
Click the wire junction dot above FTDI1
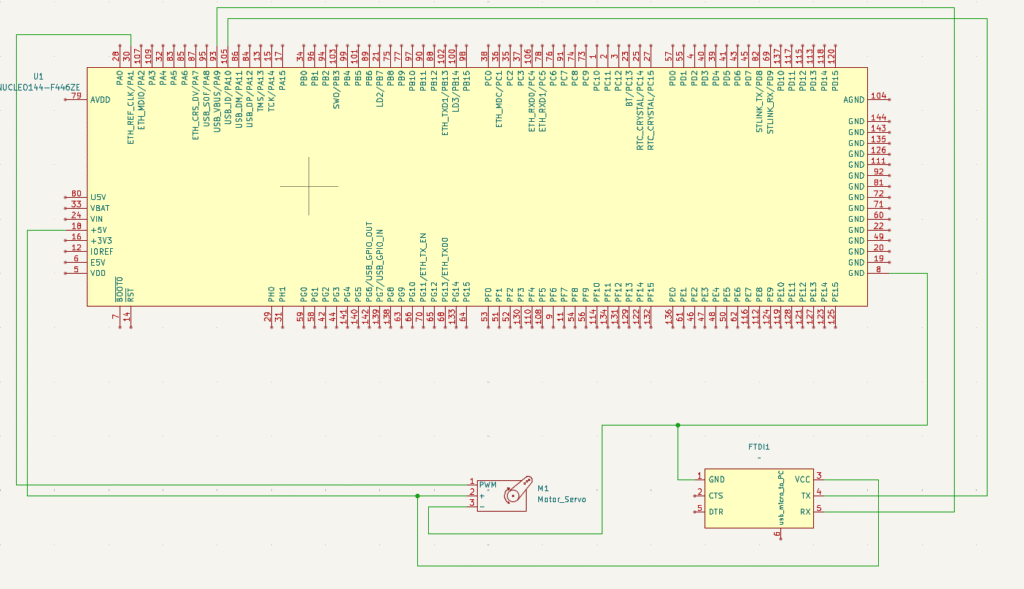click(x=678, y=426)
